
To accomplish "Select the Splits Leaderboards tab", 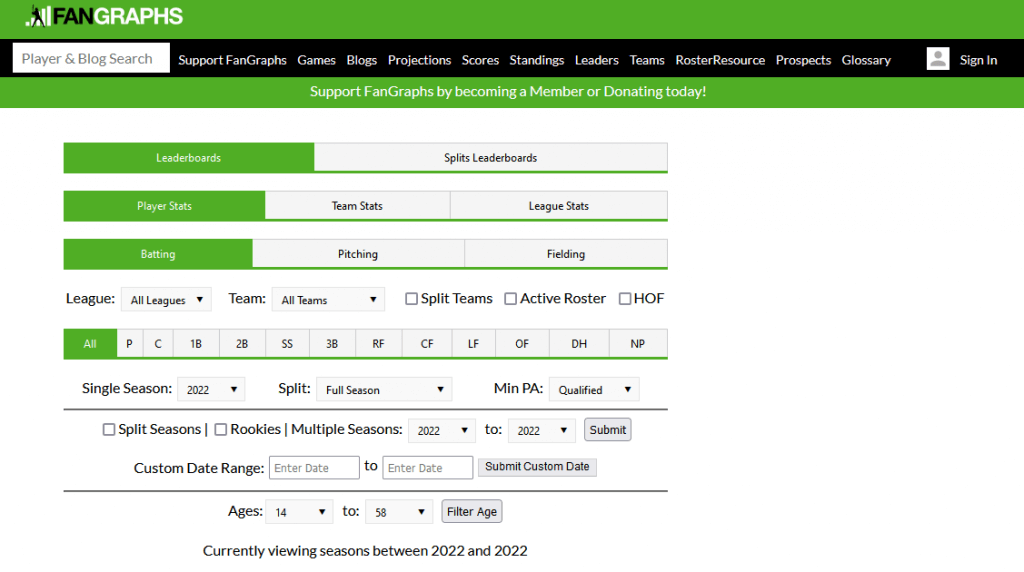I will click(490, 158).
